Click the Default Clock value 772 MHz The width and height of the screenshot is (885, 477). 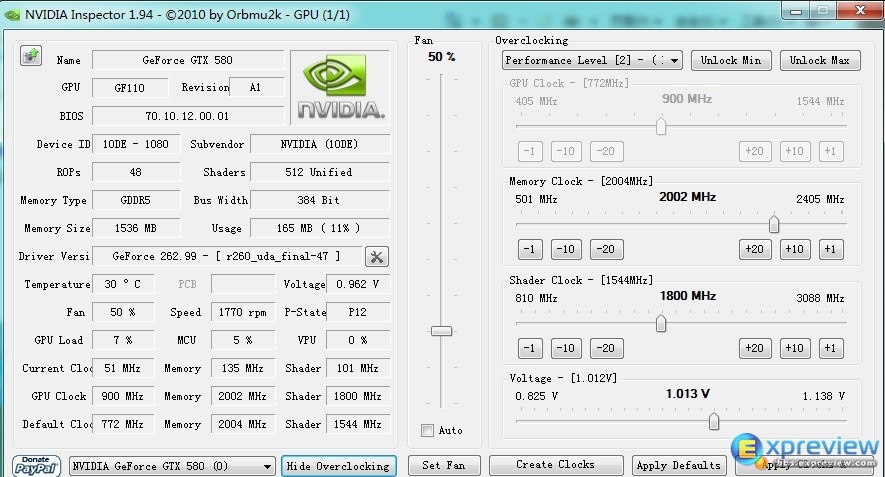click(123, 425)
